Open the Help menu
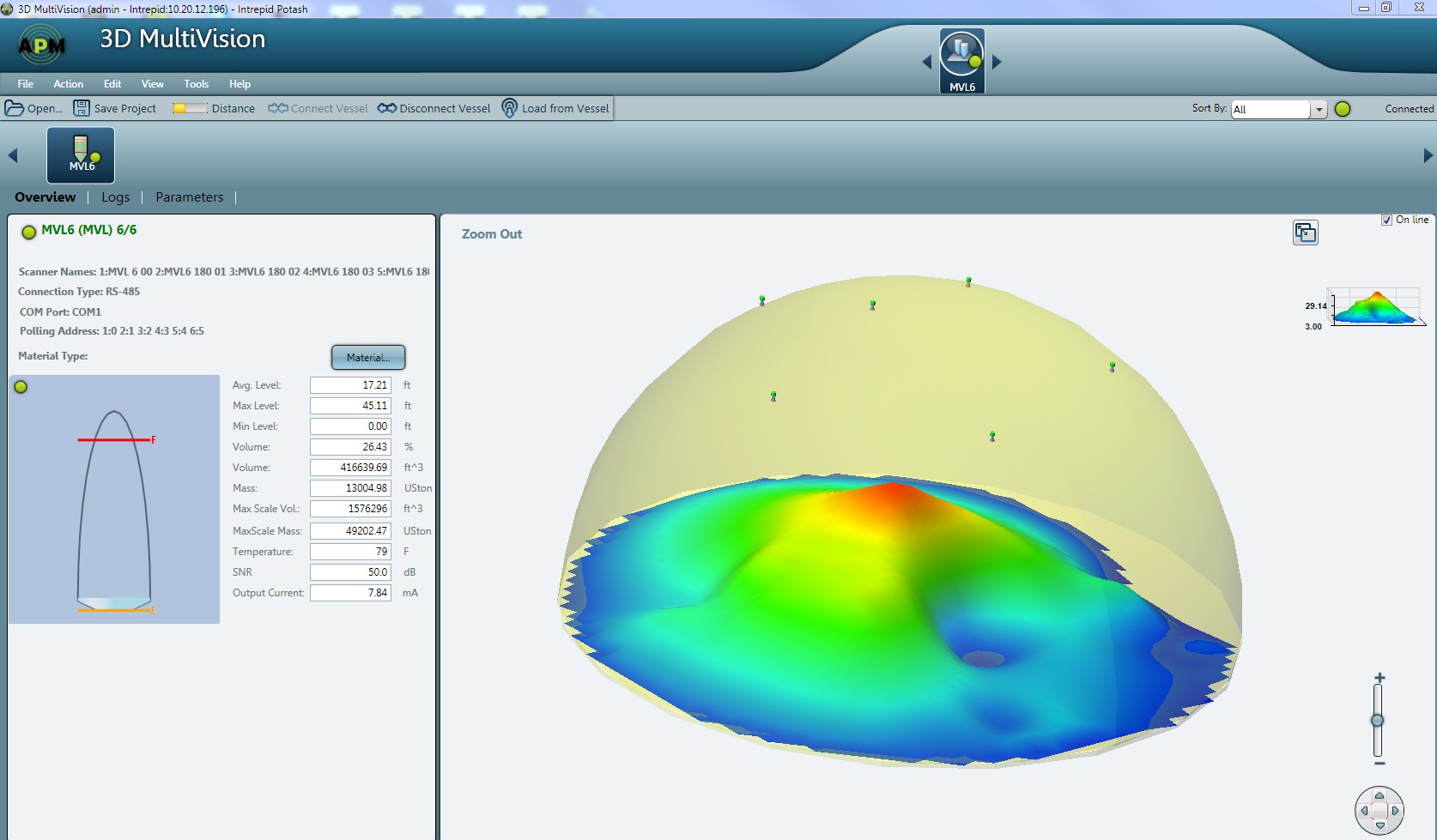Image resolution: width=1437 pixels, height=840 pixels. click(x=240, y=84)
